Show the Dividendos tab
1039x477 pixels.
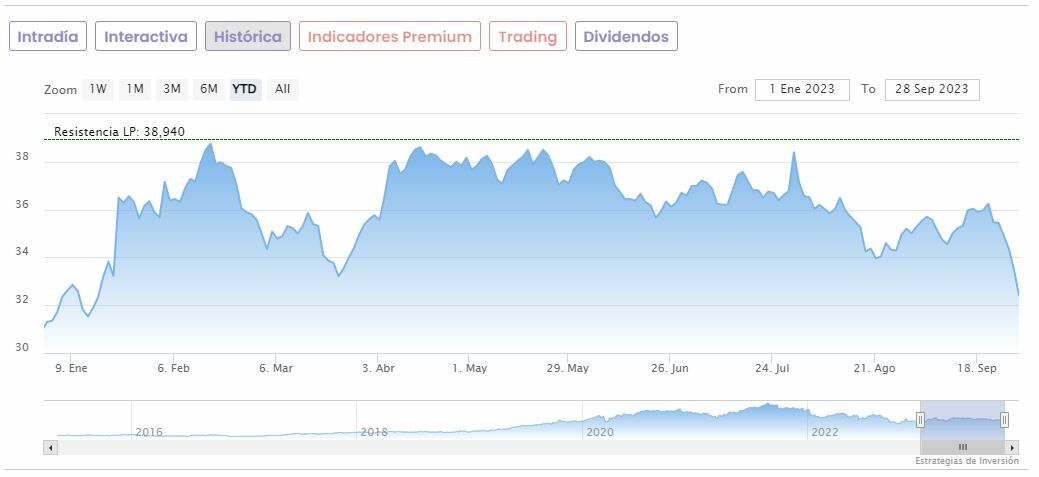626,37
